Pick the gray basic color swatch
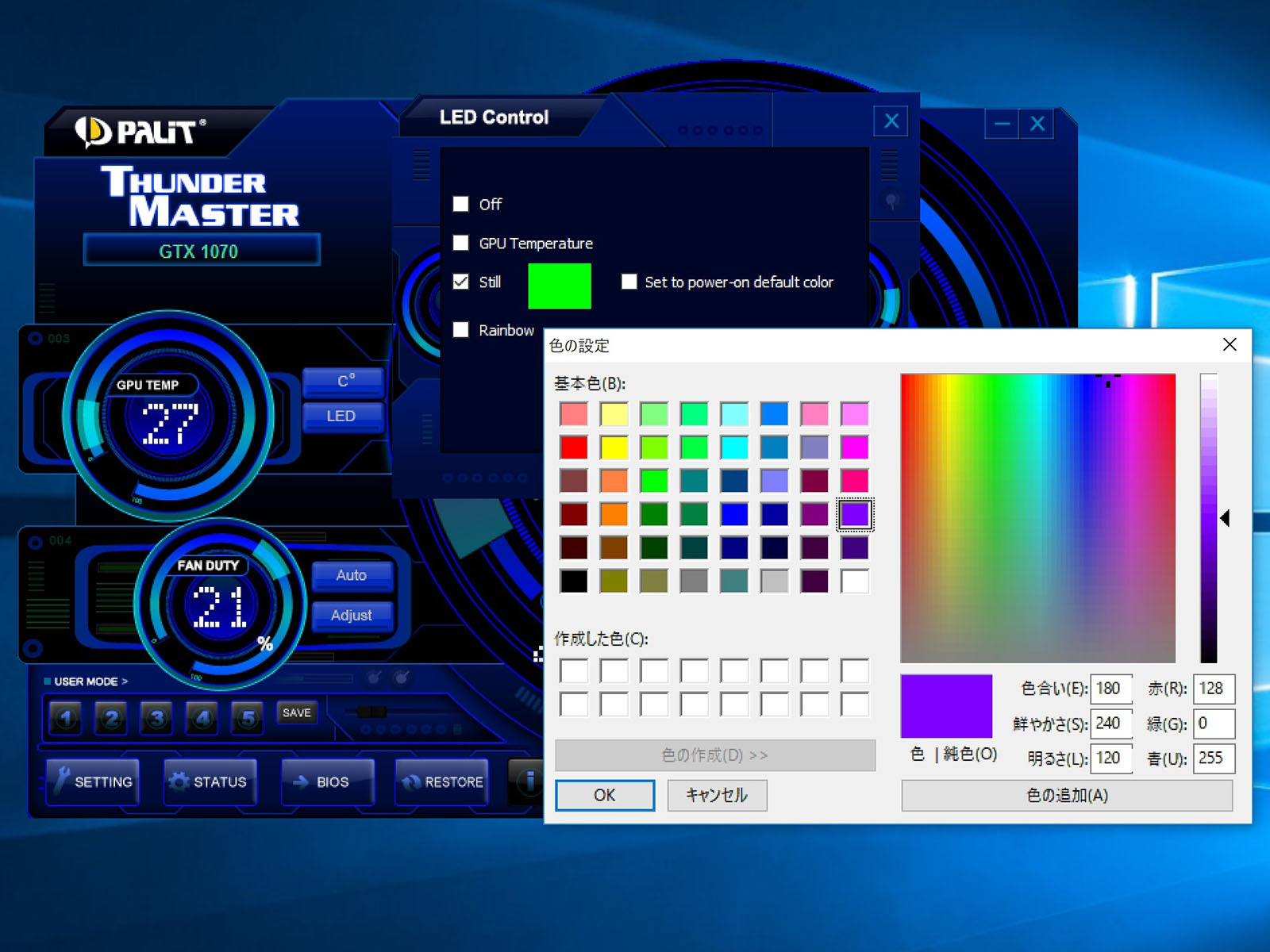Viewport: 1270px width, 952px height. click(x=694, y=581)
